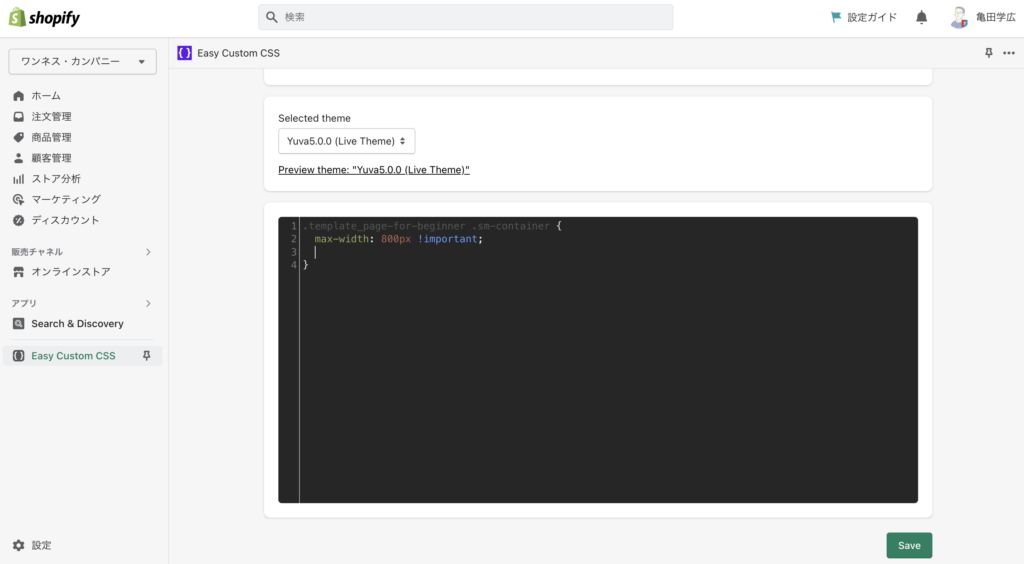Click the search magnifier icon
Viewport: 1024px width, 564px height.
[272, 17]
